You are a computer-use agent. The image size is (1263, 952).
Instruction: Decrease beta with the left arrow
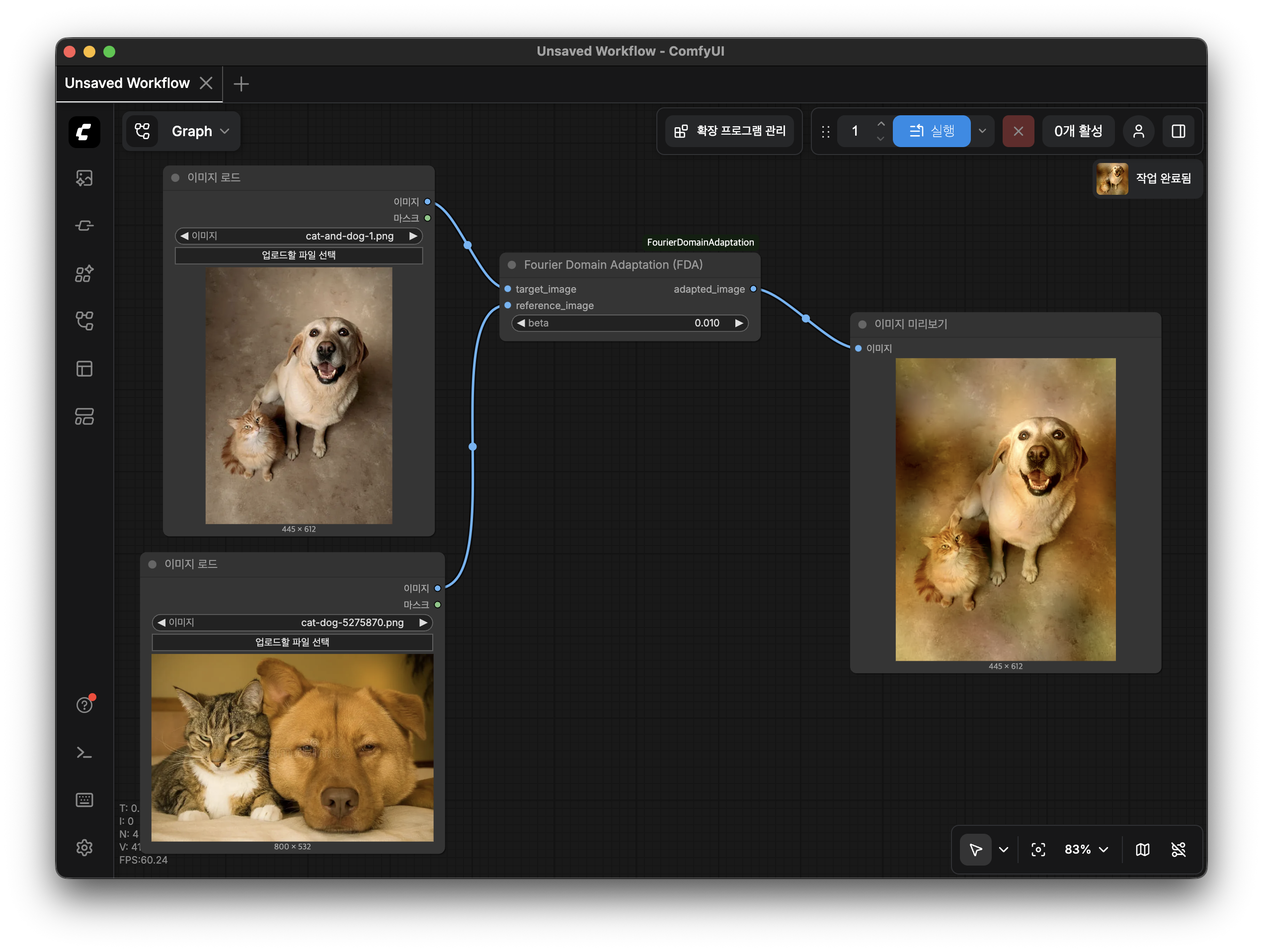coord(521,323)
